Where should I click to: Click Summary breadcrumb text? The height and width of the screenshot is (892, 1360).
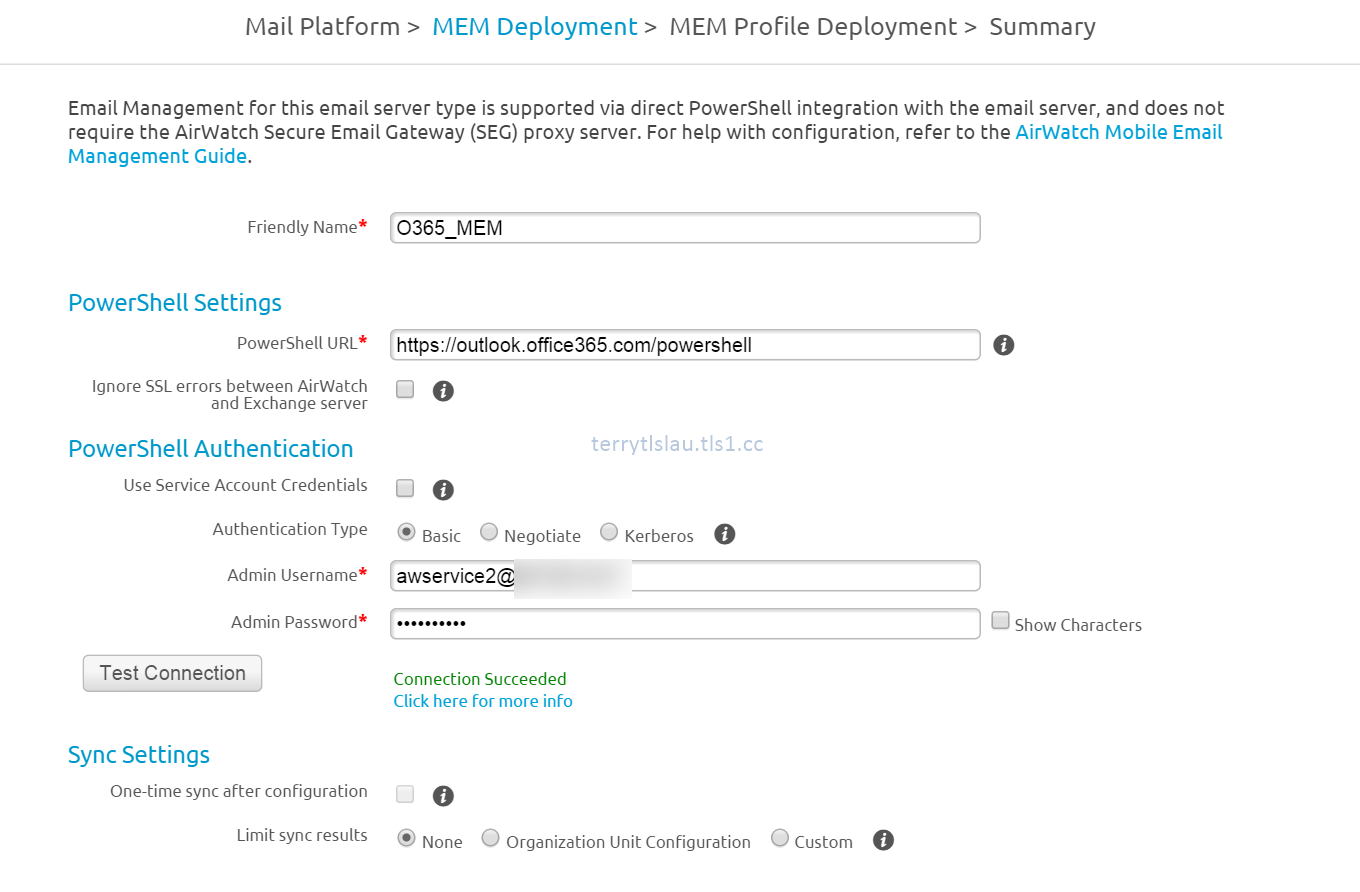1042,27
